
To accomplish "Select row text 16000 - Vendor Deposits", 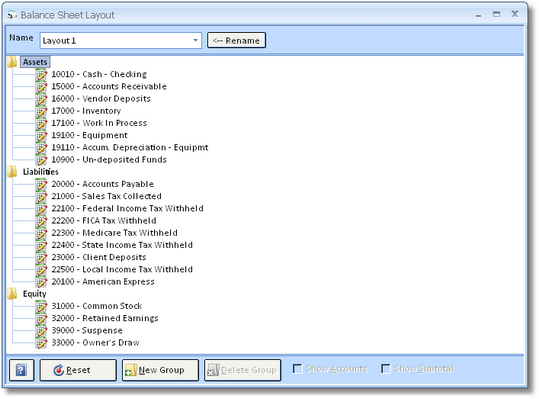I will coord(101,99).
